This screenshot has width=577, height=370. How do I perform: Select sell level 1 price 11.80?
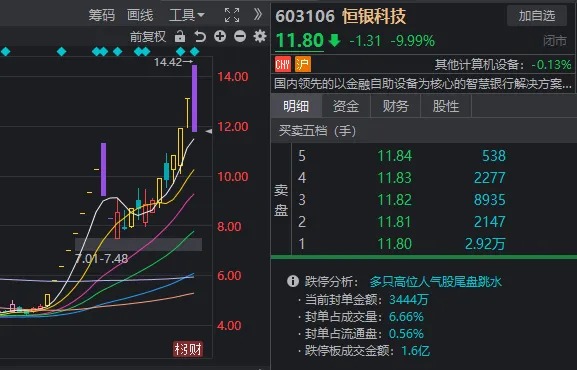click(x=395, y=244)
